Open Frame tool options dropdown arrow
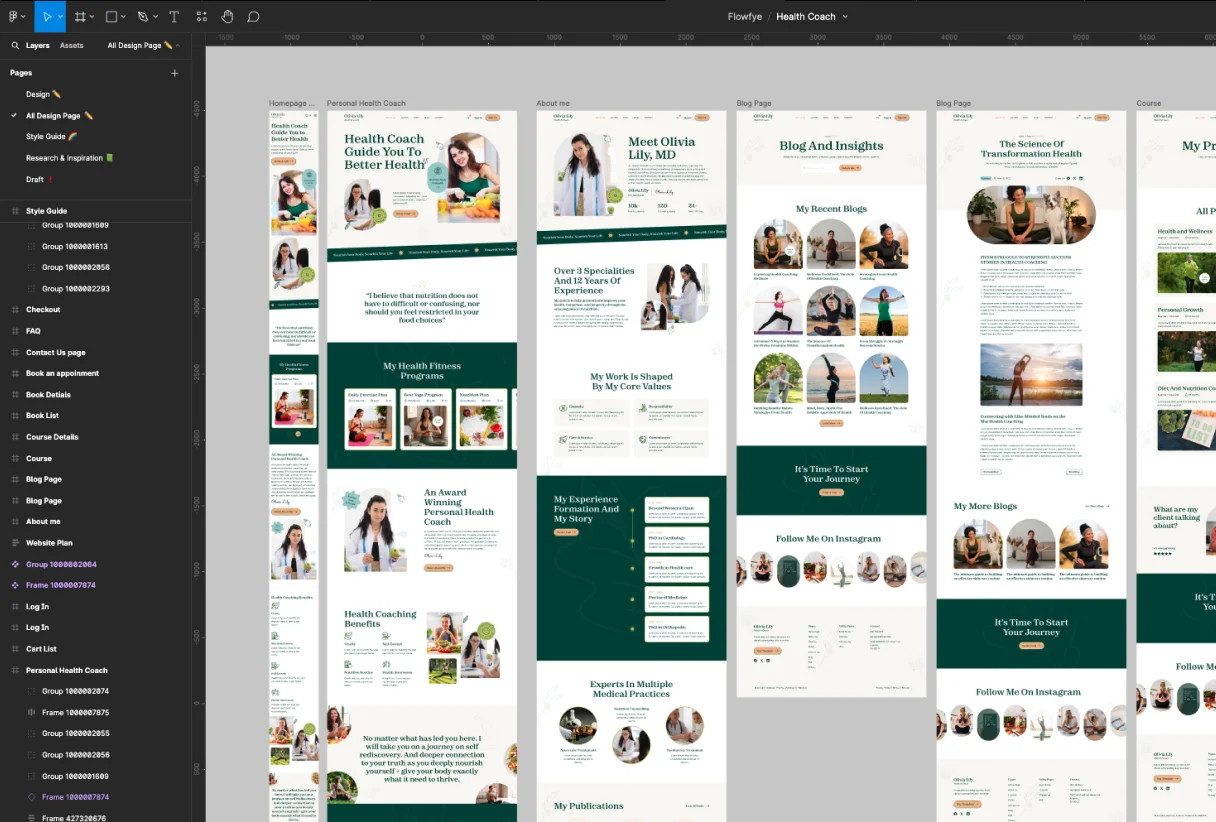This screenshot has height=822, width=1216. pyautogui.click(x=92, y=17)
